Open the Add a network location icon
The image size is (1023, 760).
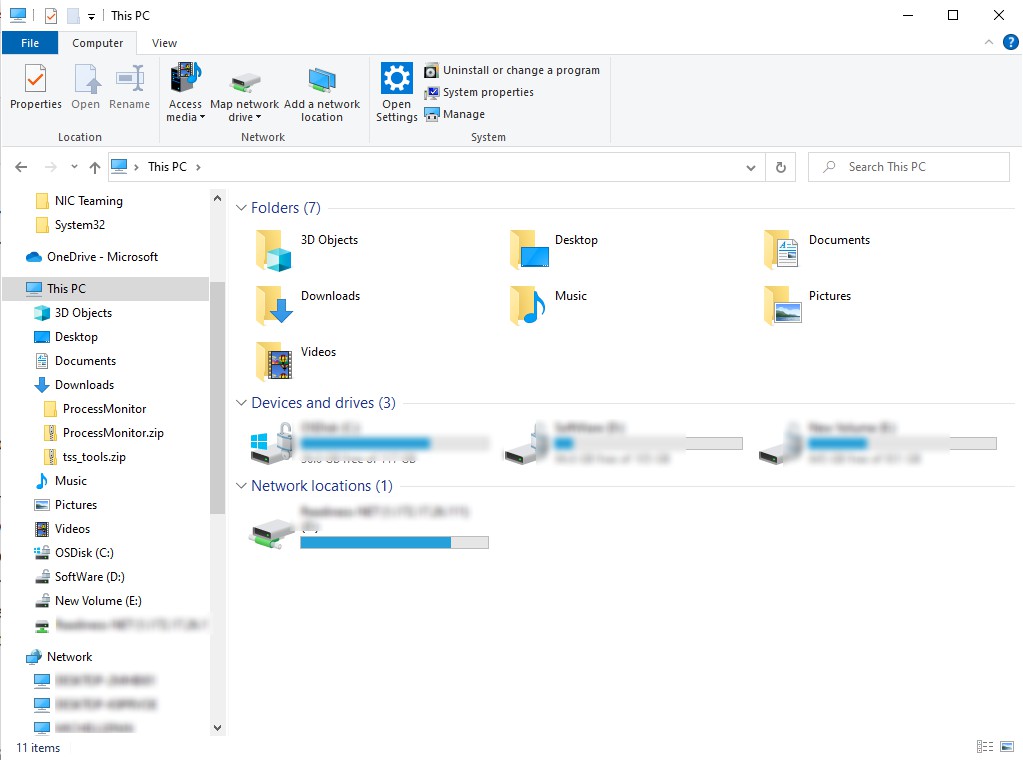click(322, 88)
